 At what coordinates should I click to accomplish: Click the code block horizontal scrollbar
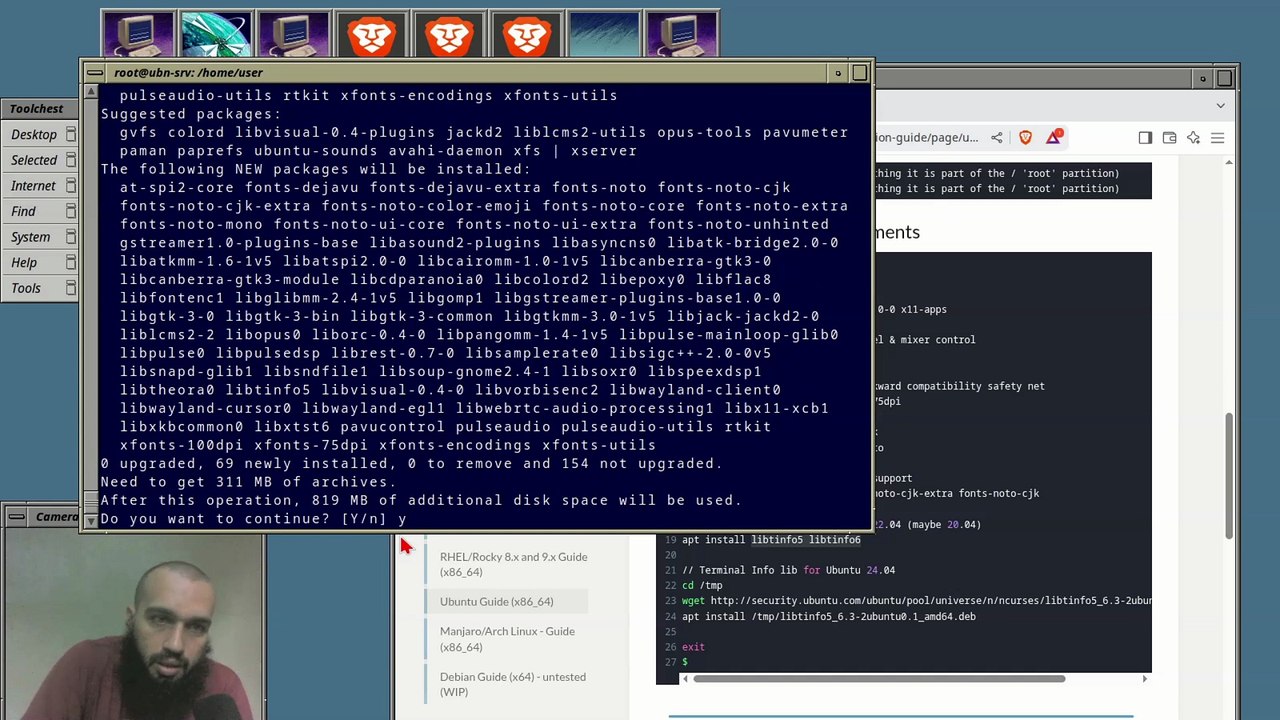tap(879, 679)
